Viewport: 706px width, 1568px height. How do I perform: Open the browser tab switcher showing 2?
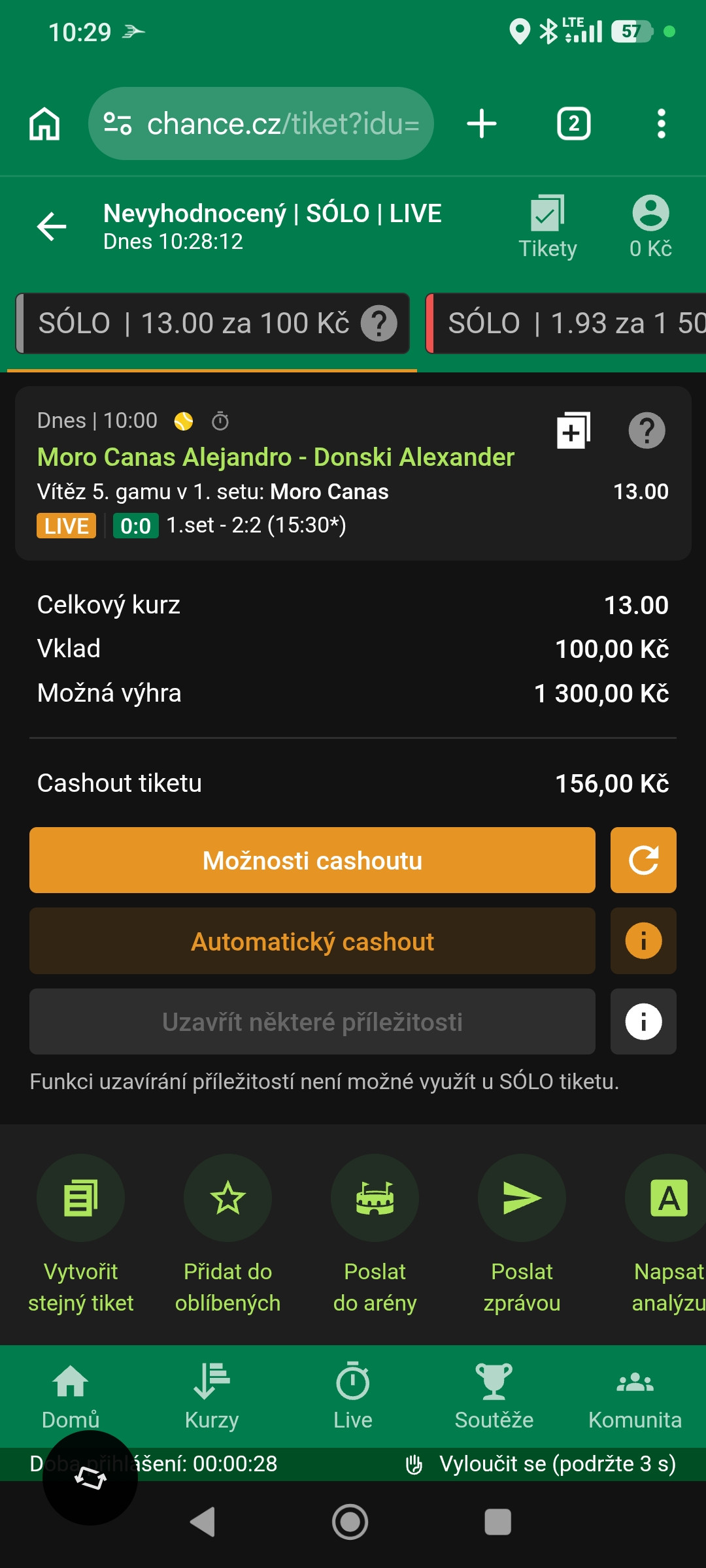pos(574,123)
